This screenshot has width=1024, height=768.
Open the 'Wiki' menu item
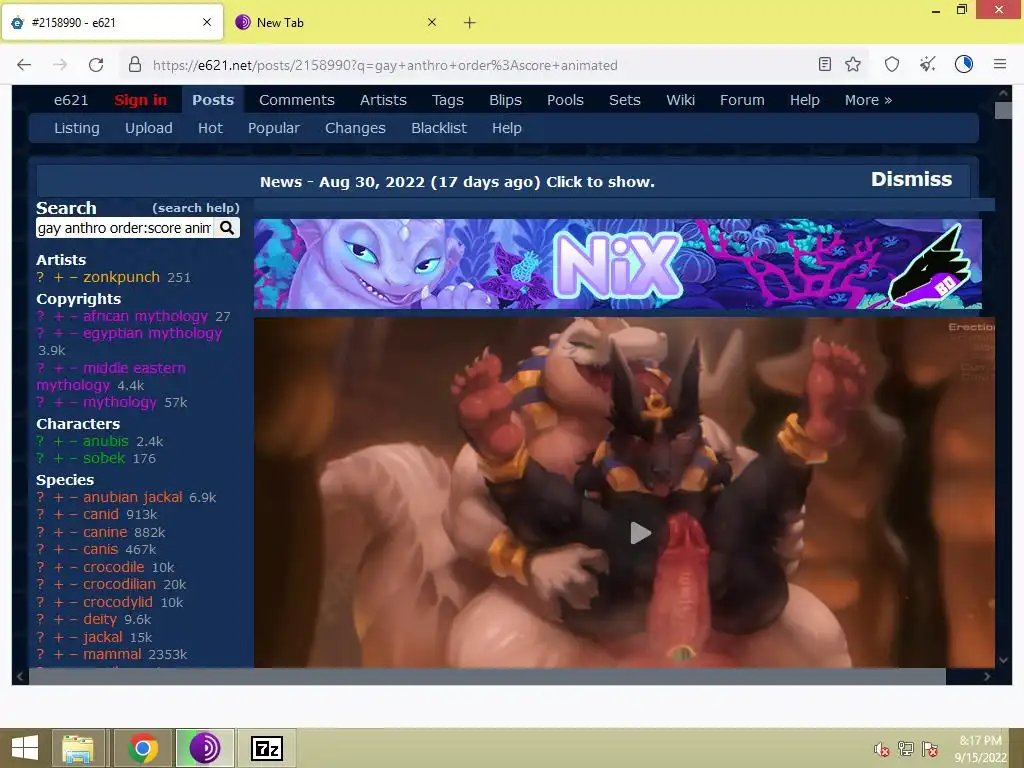680,100
